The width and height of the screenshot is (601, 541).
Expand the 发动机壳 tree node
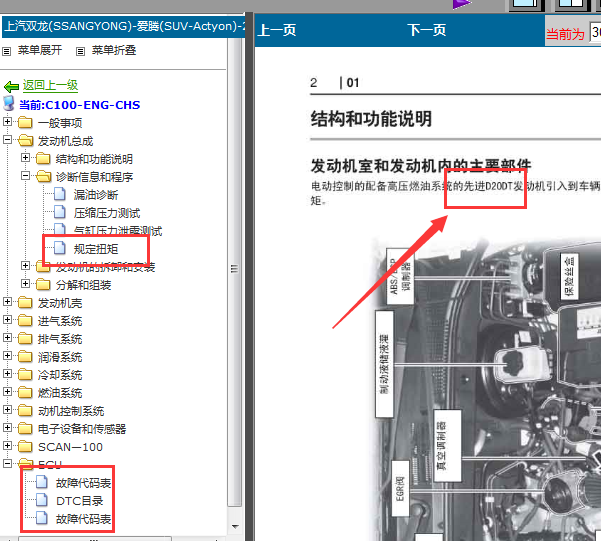pos(7,301)
